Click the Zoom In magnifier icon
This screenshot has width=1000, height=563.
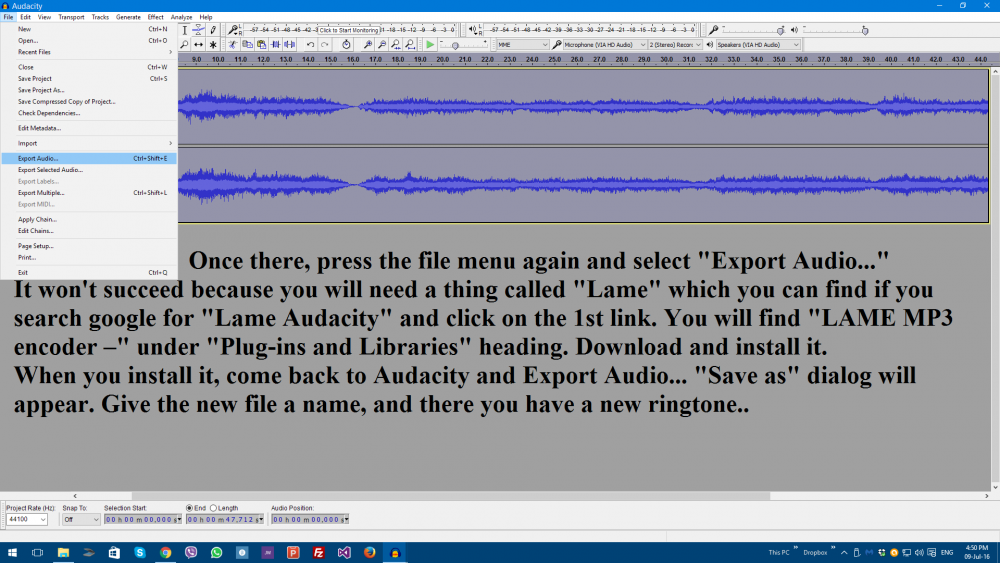(x=367, y=45)
